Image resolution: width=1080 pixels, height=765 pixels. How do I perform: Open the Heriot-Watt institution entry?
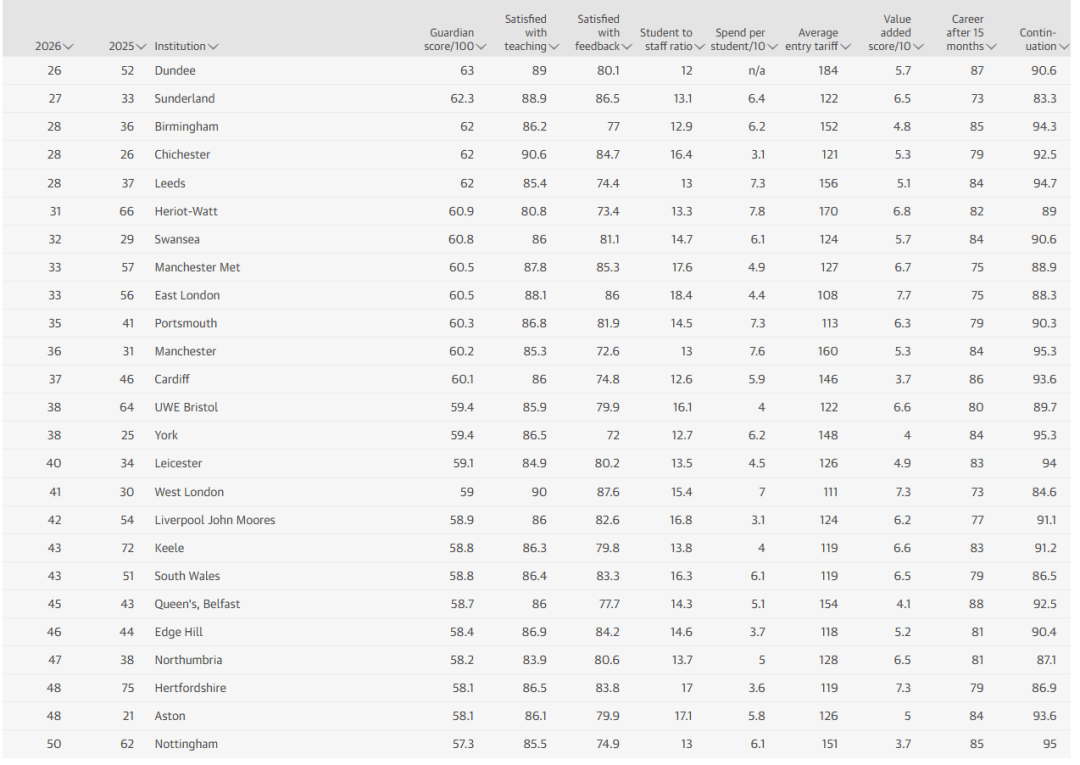pyautogui.click(x=186, y=212)
